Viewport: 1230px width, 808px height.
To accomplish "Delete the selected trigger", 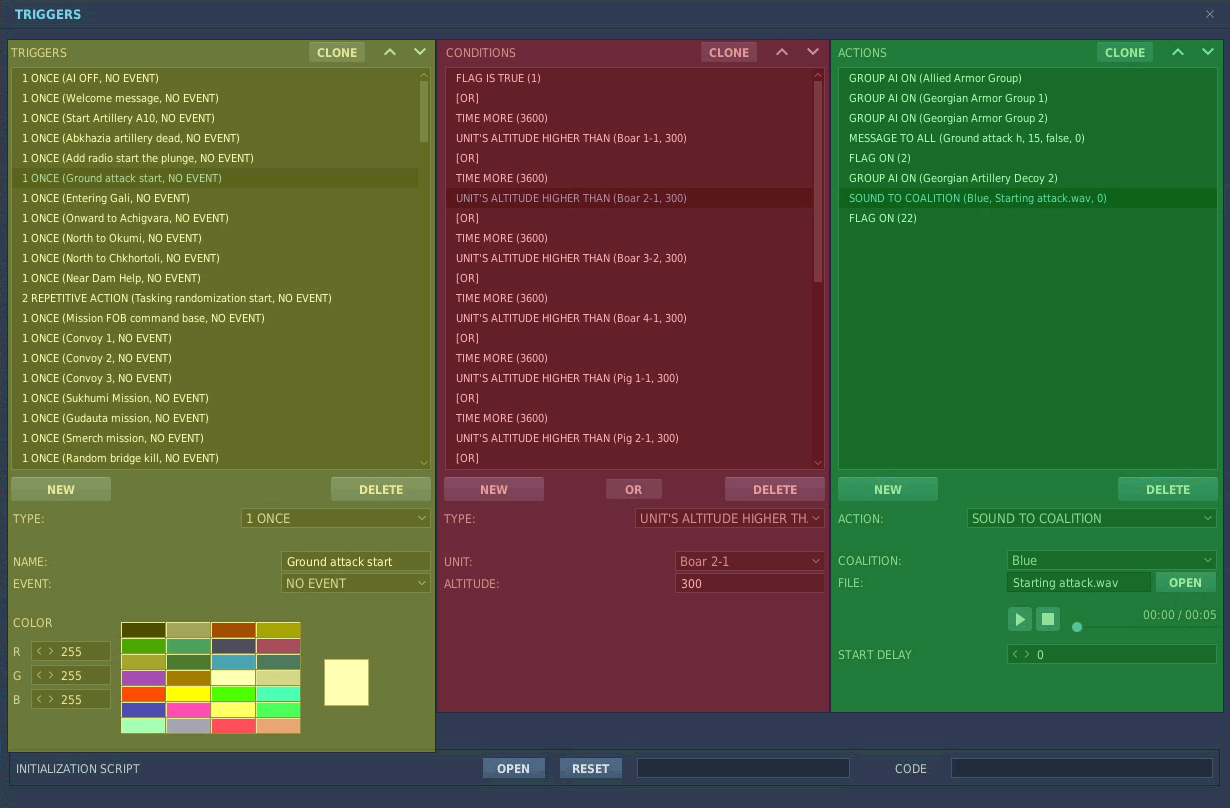I will click(x=381, y=489).
